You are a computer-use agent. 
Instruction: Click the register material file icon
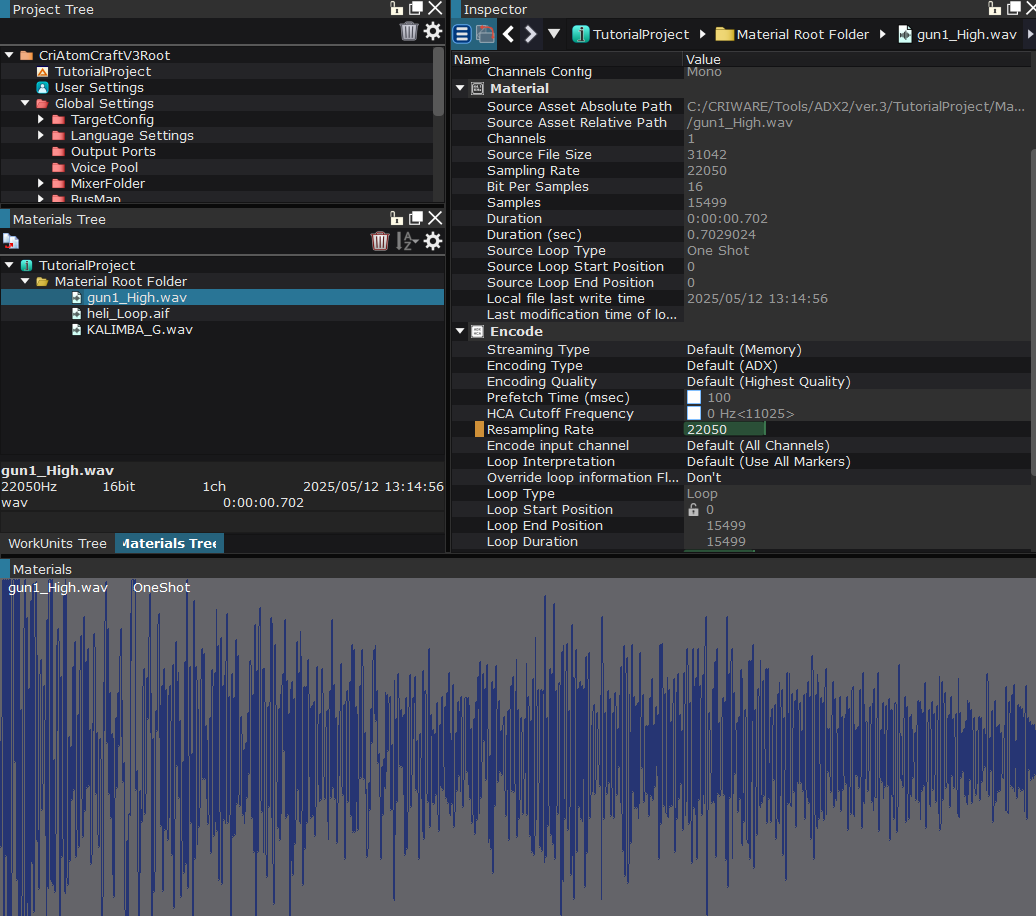click(x=11, y=241)
